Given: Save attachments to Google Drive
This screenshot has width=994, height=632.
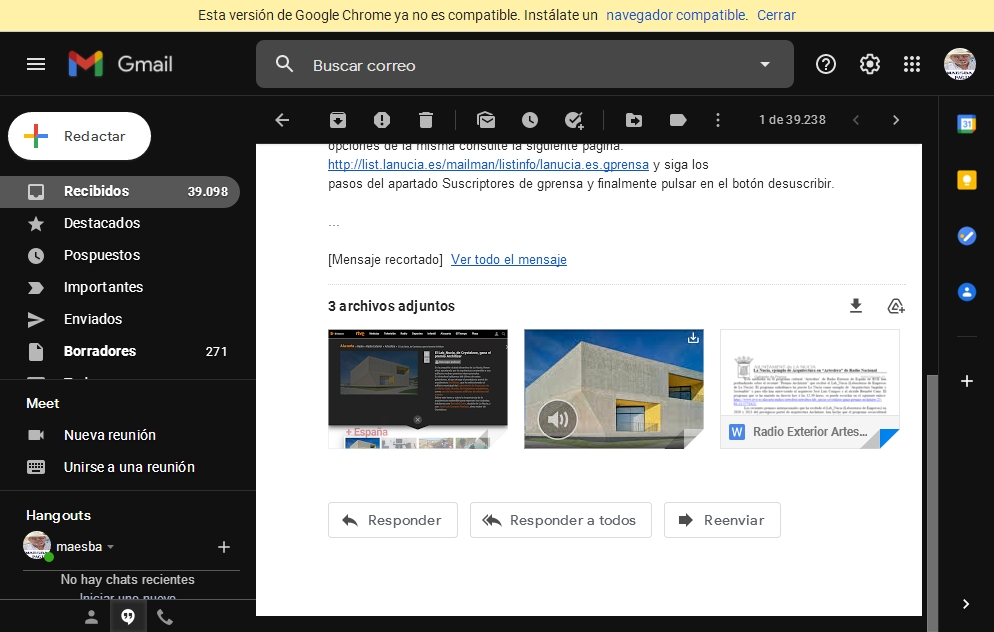Looking at the screenshot, I should pos(895,306).
